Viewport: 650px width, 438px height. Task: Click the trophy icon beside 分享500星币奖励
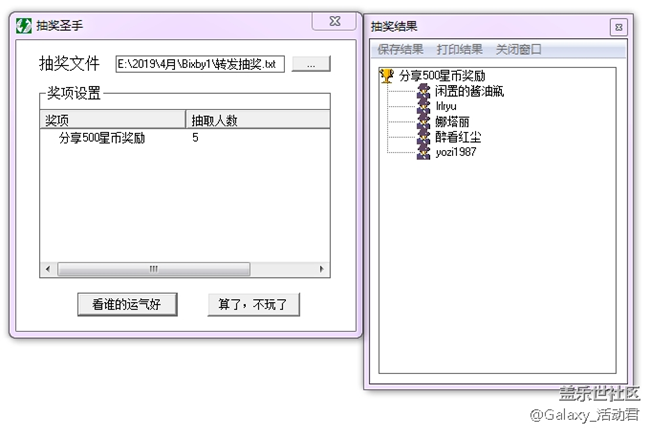[386, 76]
